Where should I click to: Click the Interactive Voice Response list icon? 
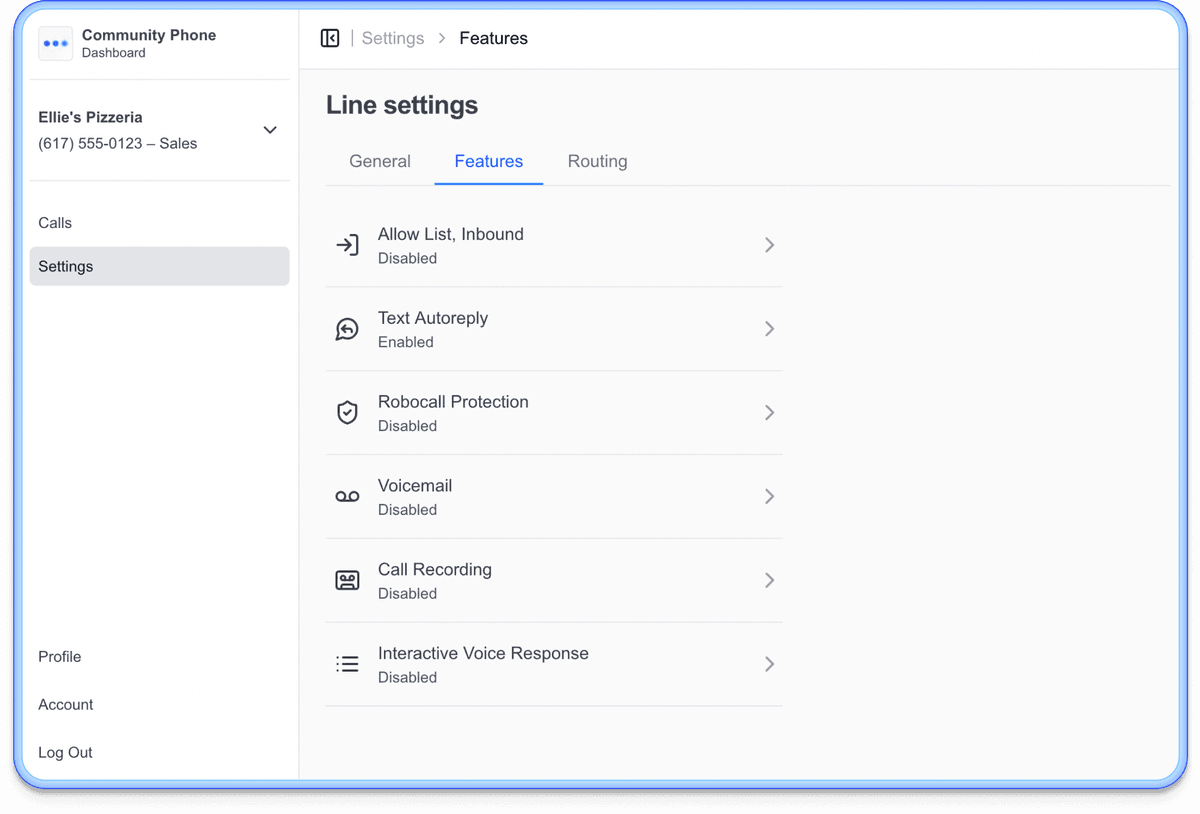point(347,664)
